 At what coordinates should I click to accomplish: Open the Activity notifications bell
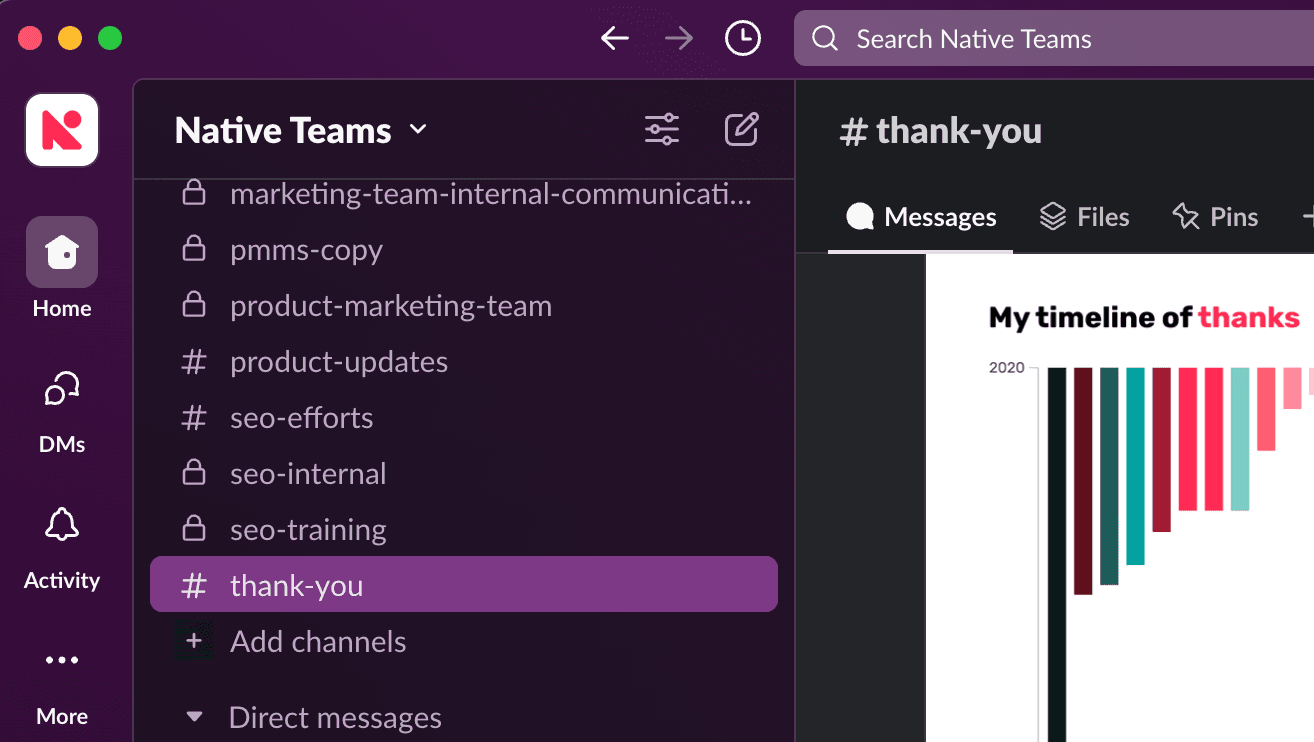(x=62, y=546)
